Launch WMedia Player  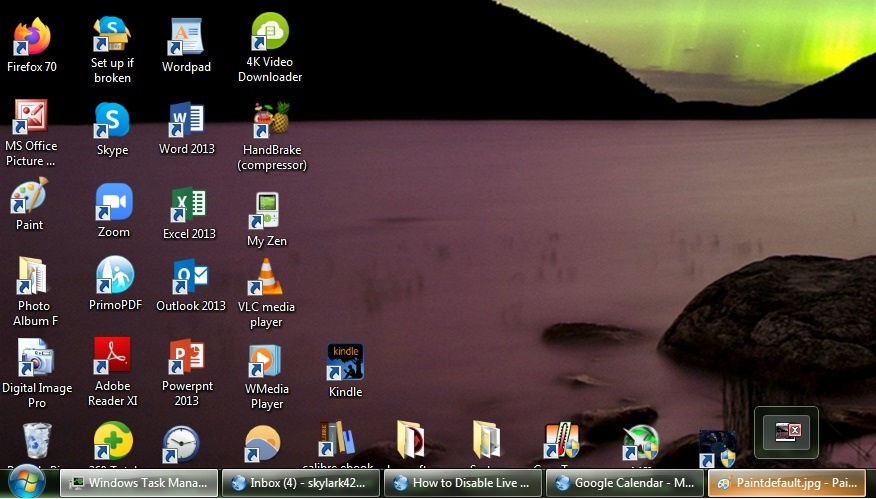coord(266,377)
